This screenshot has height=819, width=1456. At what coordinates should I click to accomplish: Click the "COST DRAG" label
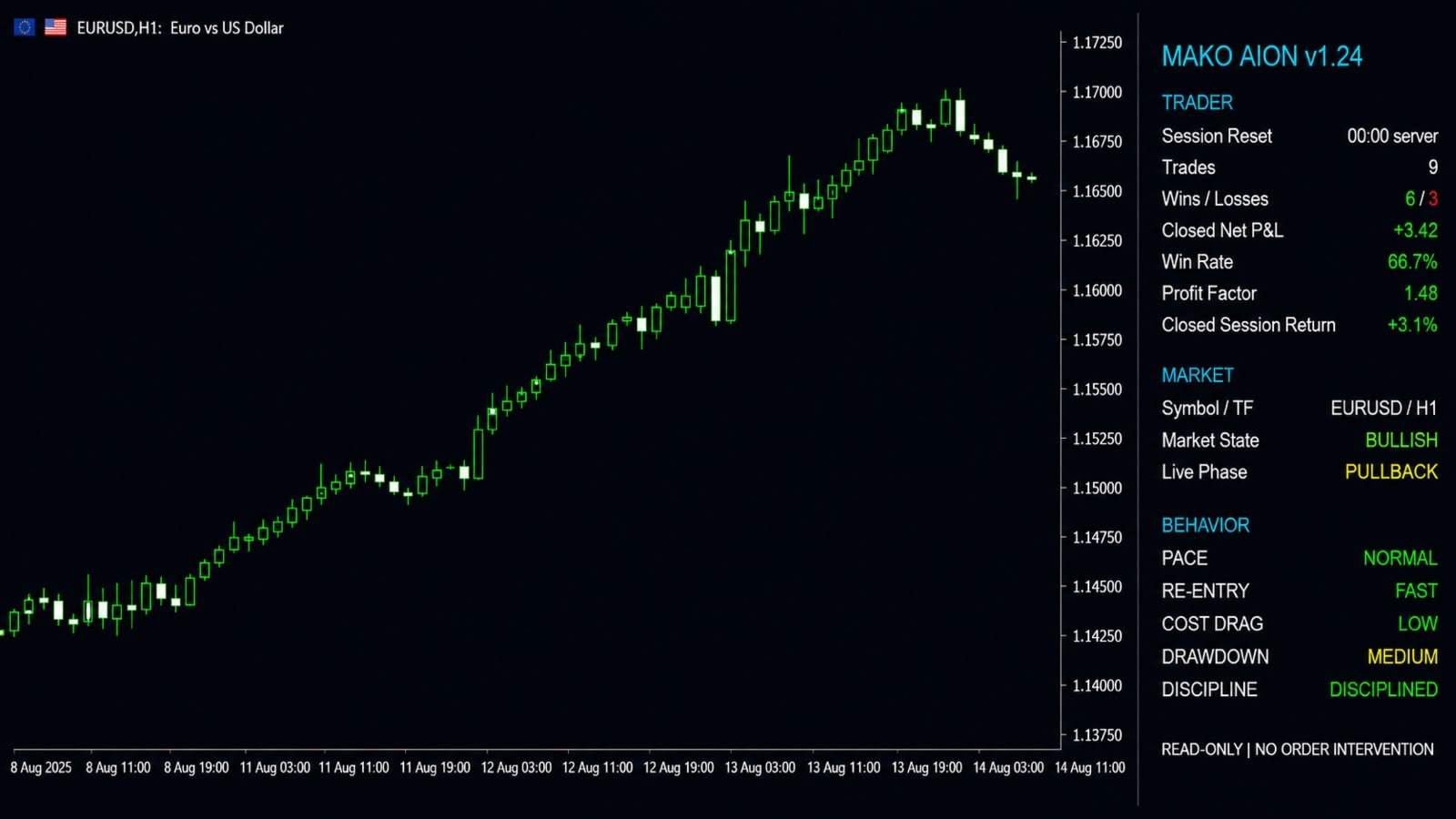point(1212,624)
